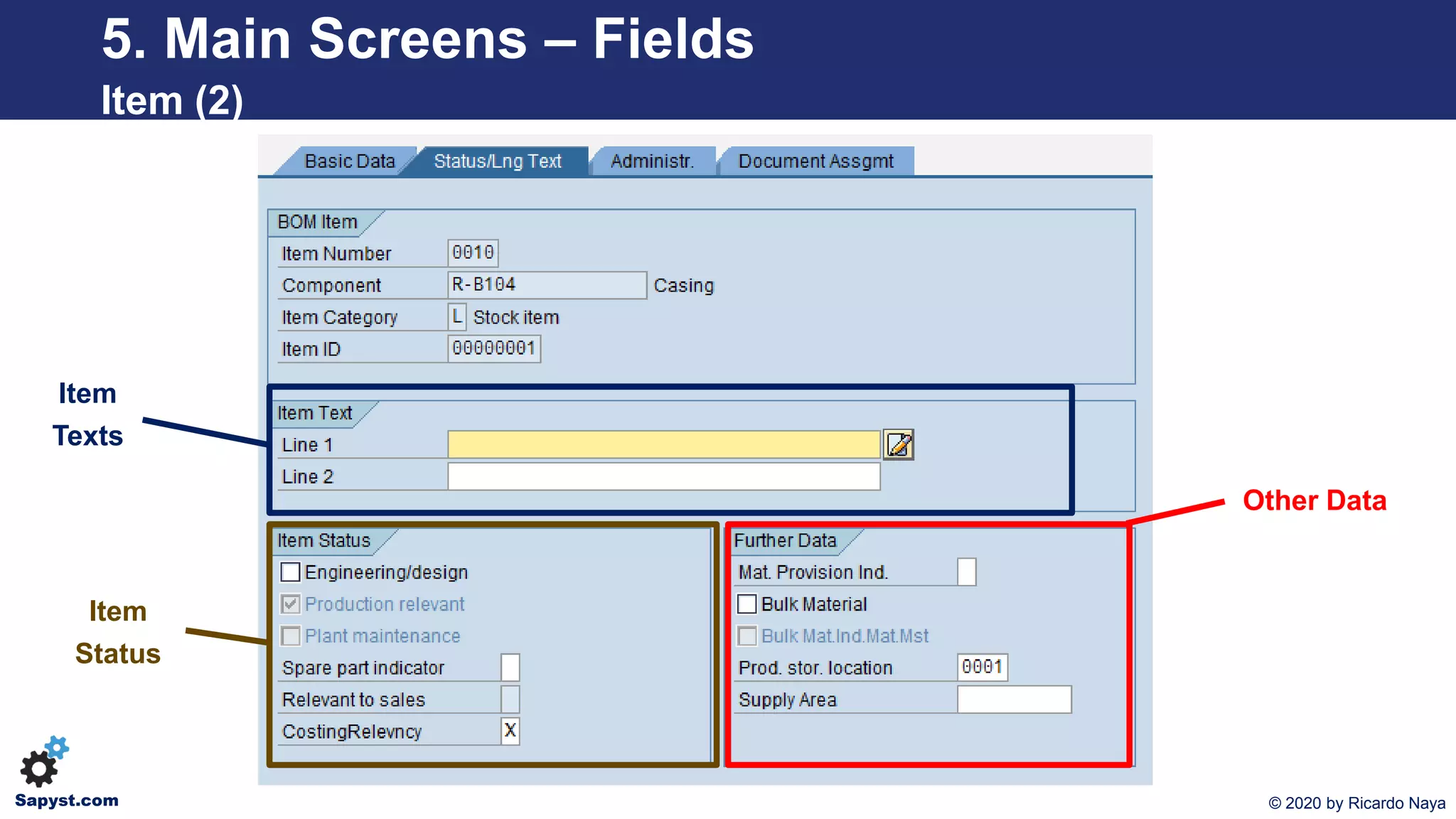This screenshot has height=819, width=1456.
Task: Click the 'Supply Area' label
Action: 788,700
